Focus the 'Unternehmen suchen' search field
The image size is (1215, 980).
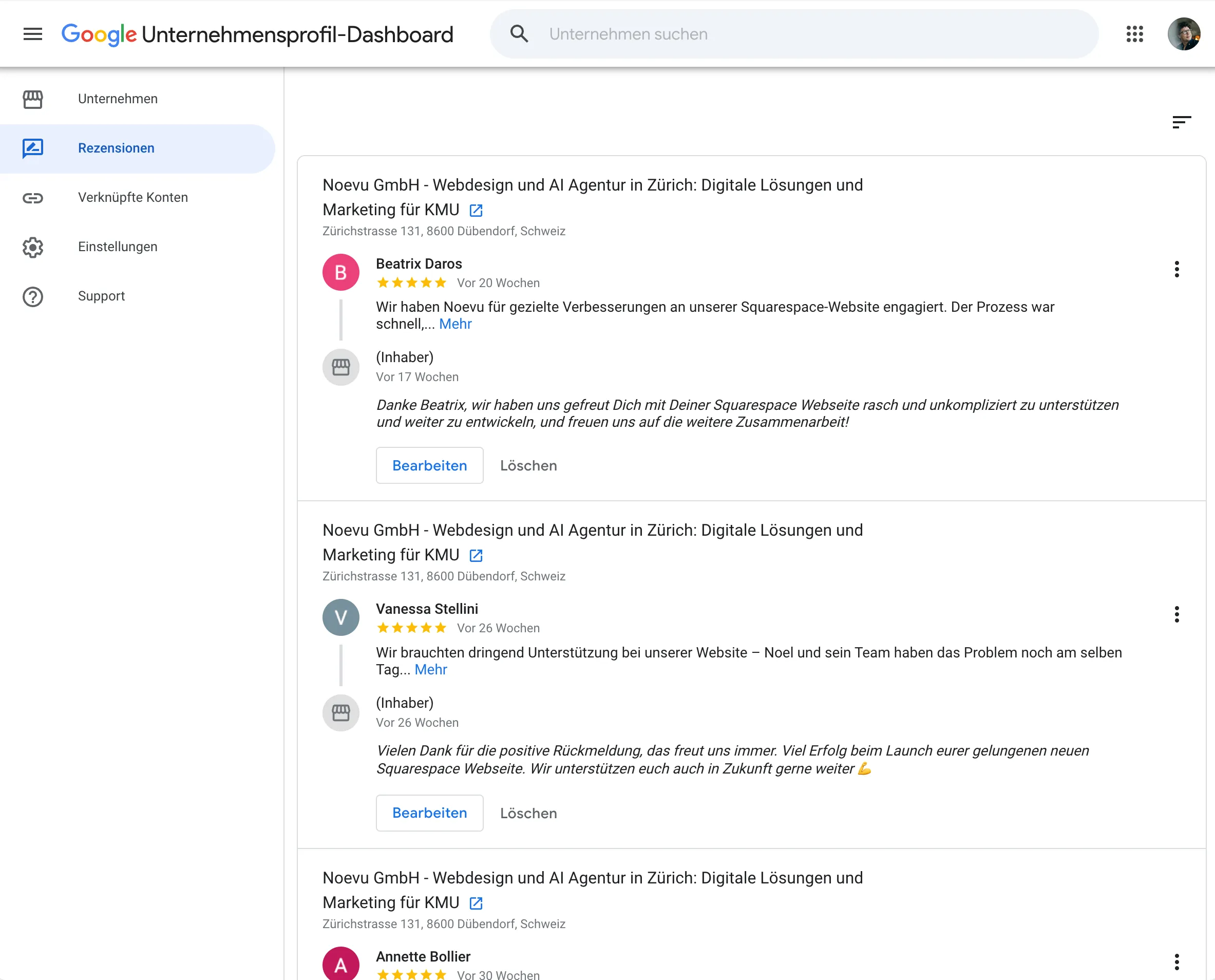point(794,34)
